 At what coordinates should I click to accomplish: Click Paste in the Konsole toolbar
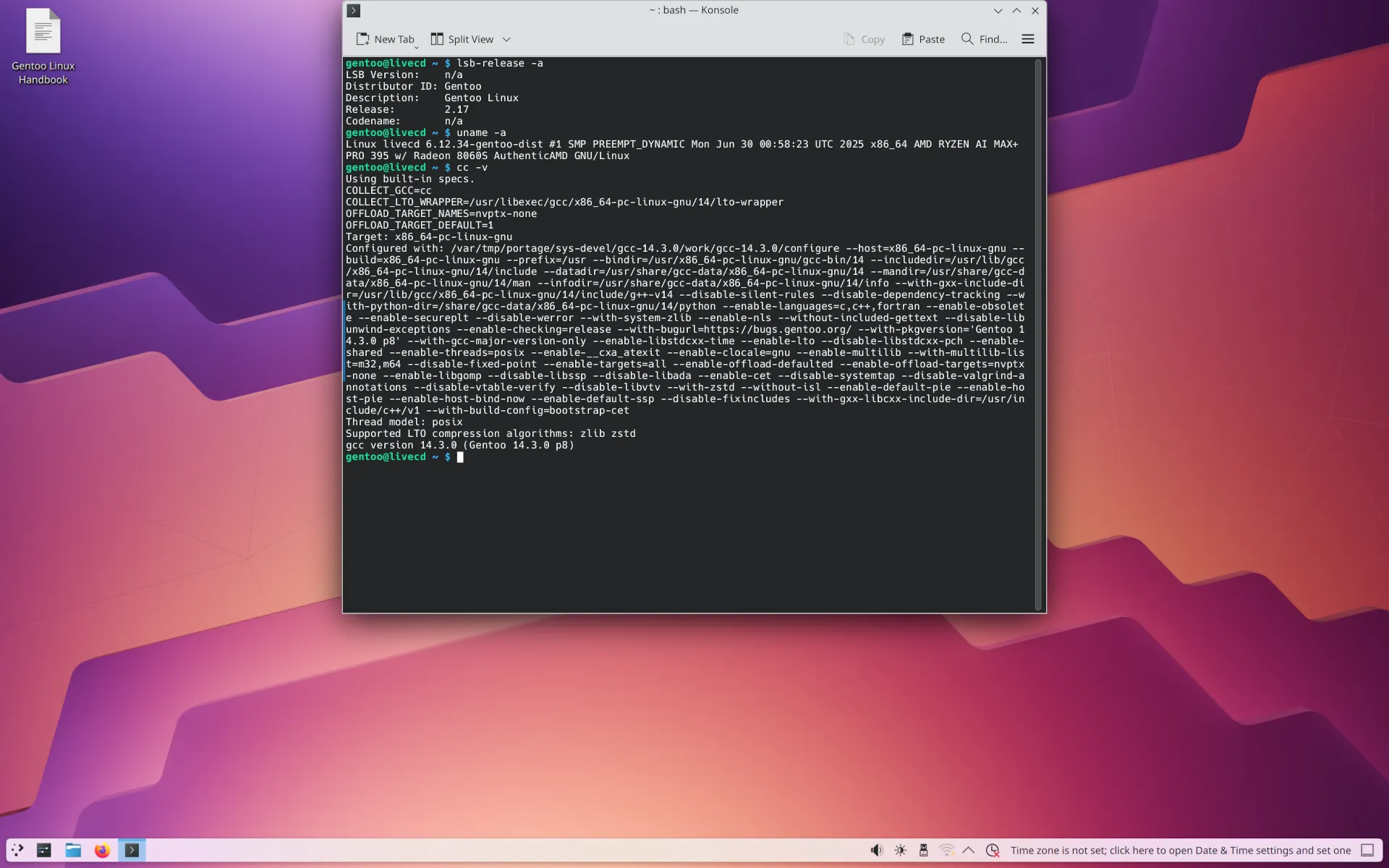pyautogui.click(x=923, y=39)
